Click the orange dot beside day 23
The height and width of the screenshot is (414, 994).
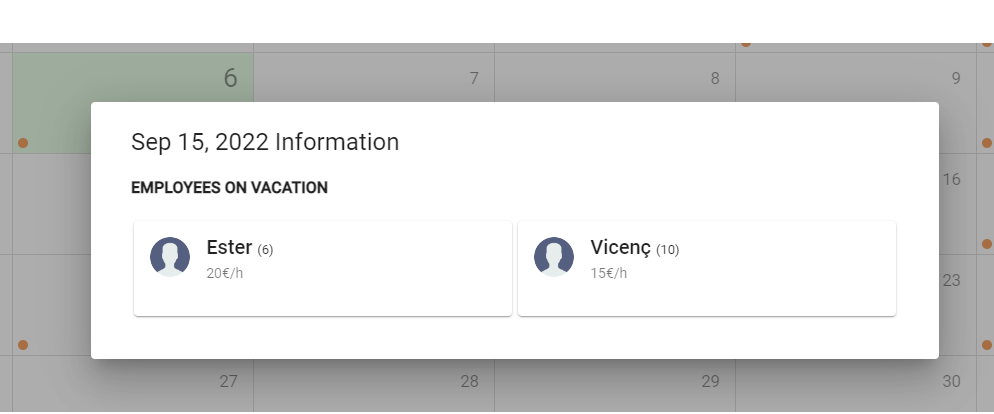click(x=987, y=345)
